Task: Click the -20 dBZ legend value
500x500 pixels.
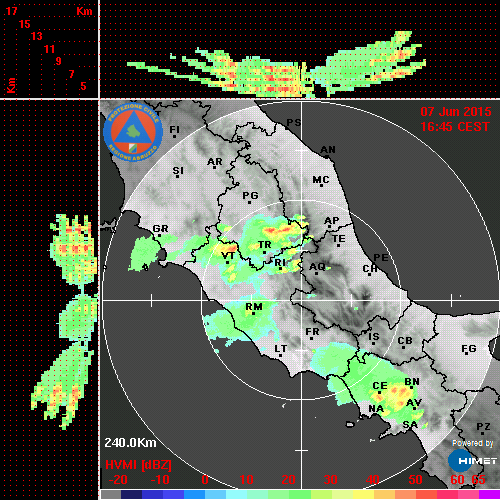Action: (118, 480)
